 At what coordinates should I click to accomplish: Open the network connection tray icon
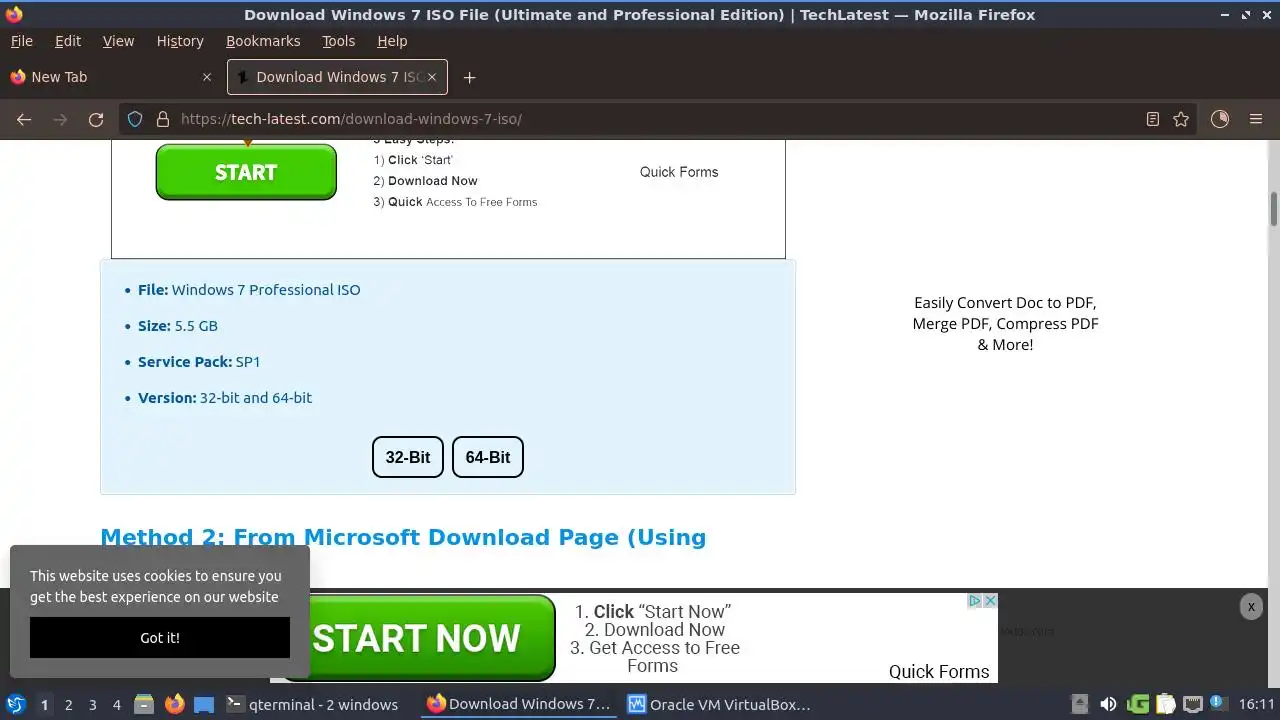click(x=1192, y=704)
